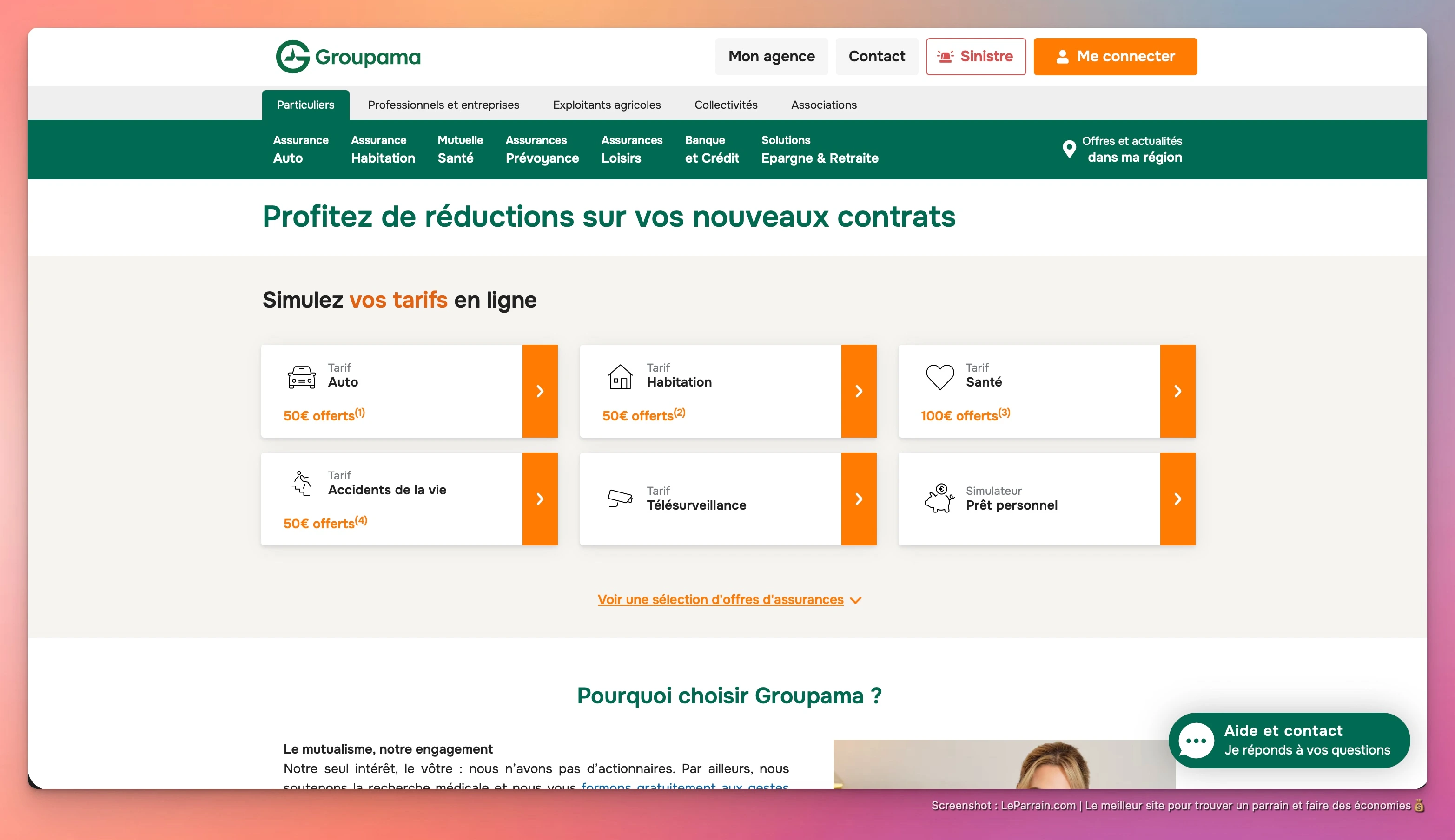Click the heart icon on the Tarif Santé card

(939, 376)
